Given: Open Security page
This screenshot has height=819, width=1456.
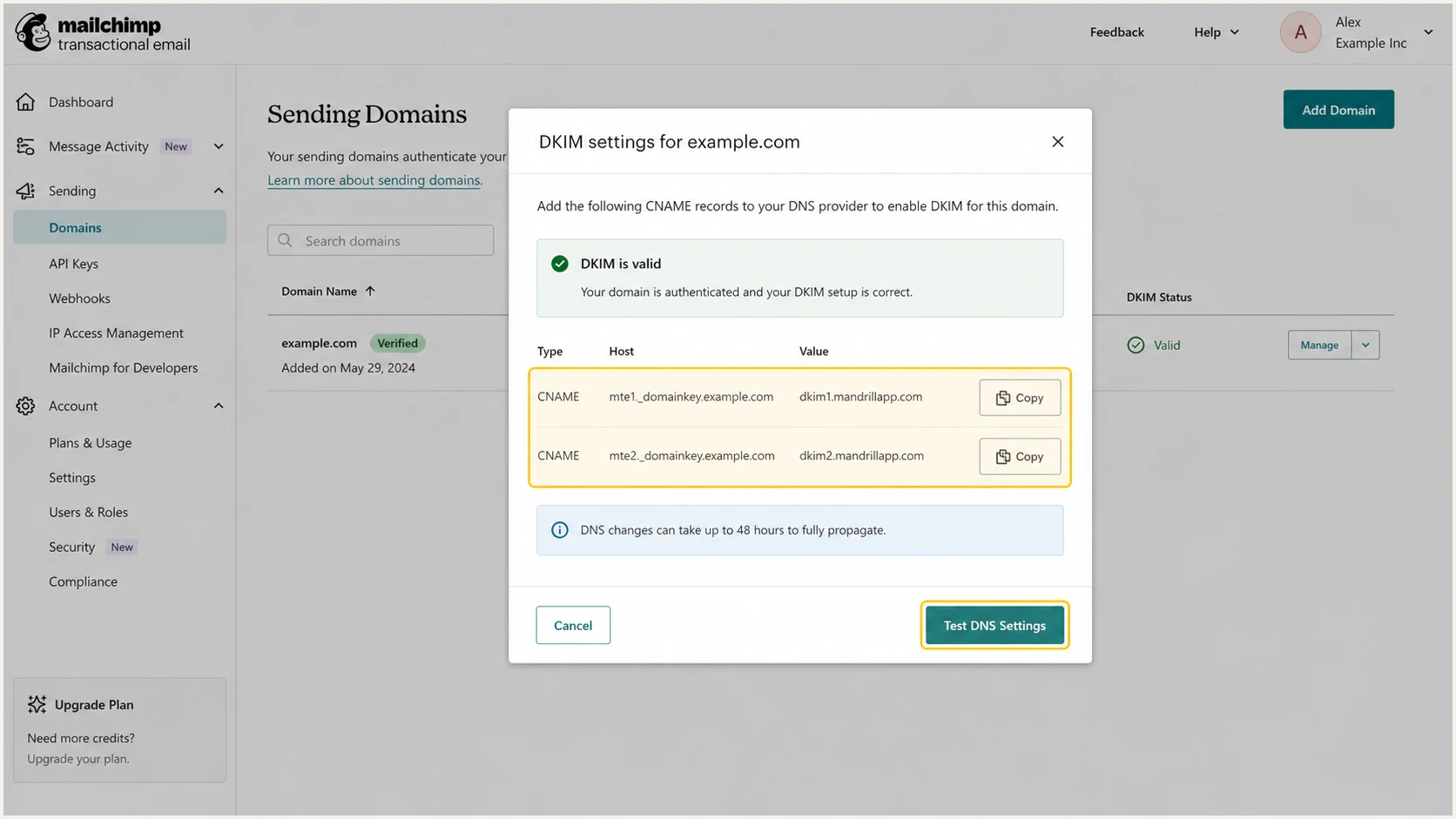Looking at the screenshot, I should (x=71, y=547).
